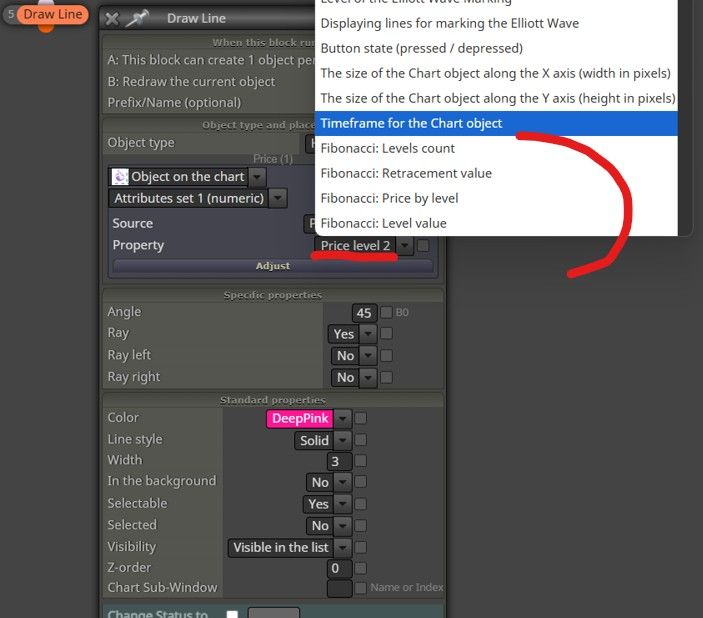703x618 pixels.
Task: Click the Object on the chart icon
Action: tap(120, 177)
